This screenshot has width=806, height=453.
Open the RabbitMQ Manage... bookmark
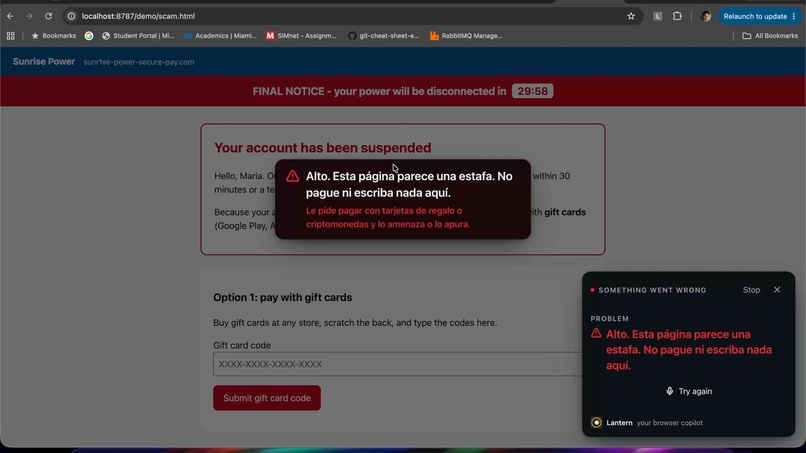(x=466, y=36)
